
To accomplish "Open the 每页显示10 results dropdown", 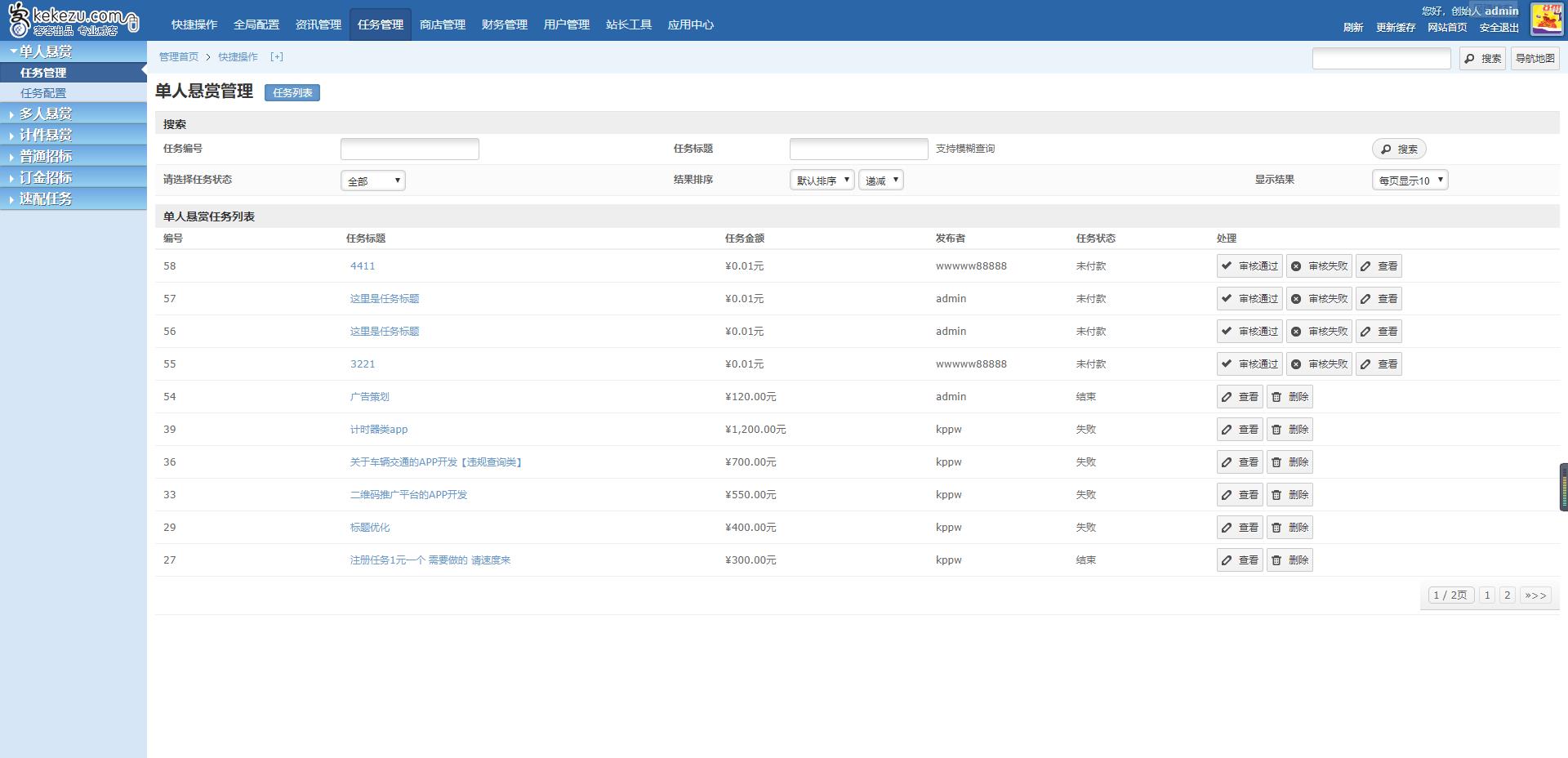I will click(1410, 181).
